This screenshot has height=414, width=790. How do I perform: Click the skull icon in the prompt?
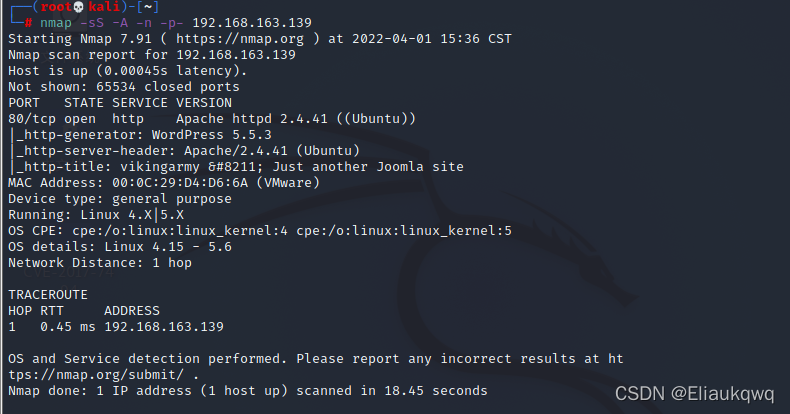click(78, 7)
